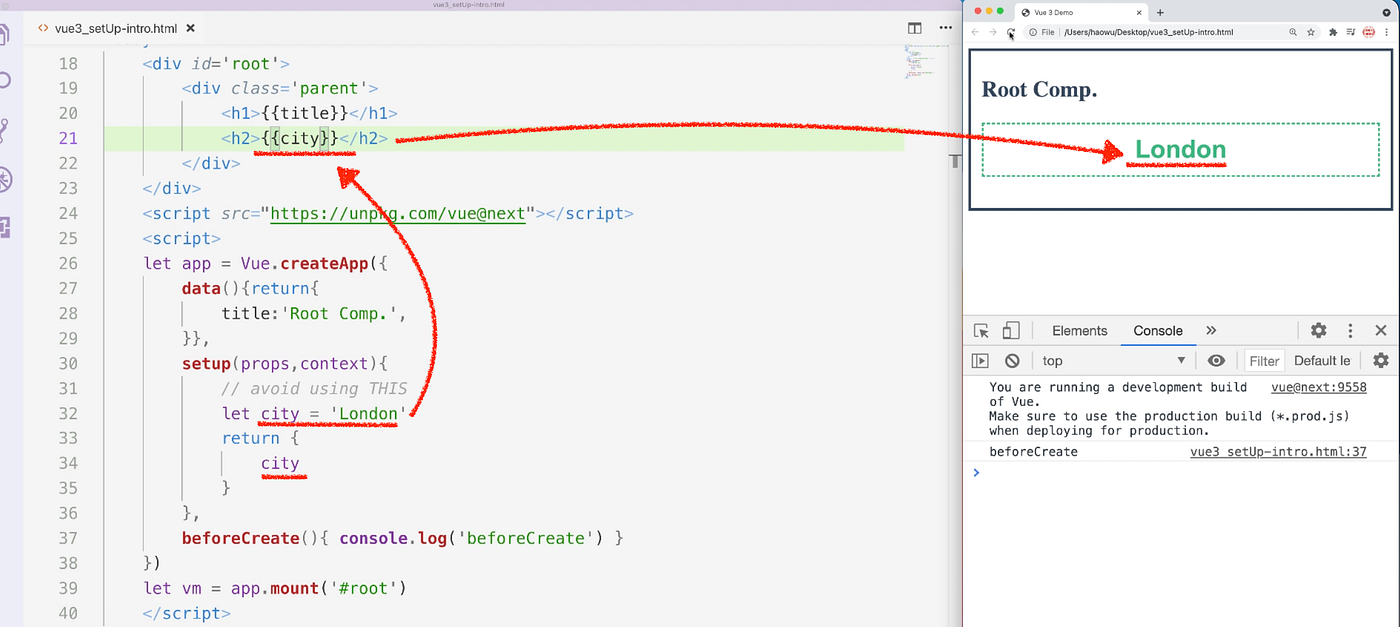The width and height of the screenshot is (1400, 627).
Task: Clear the console using the no-entry icon
Action: pyautogui.click(x=1011, y=360)
